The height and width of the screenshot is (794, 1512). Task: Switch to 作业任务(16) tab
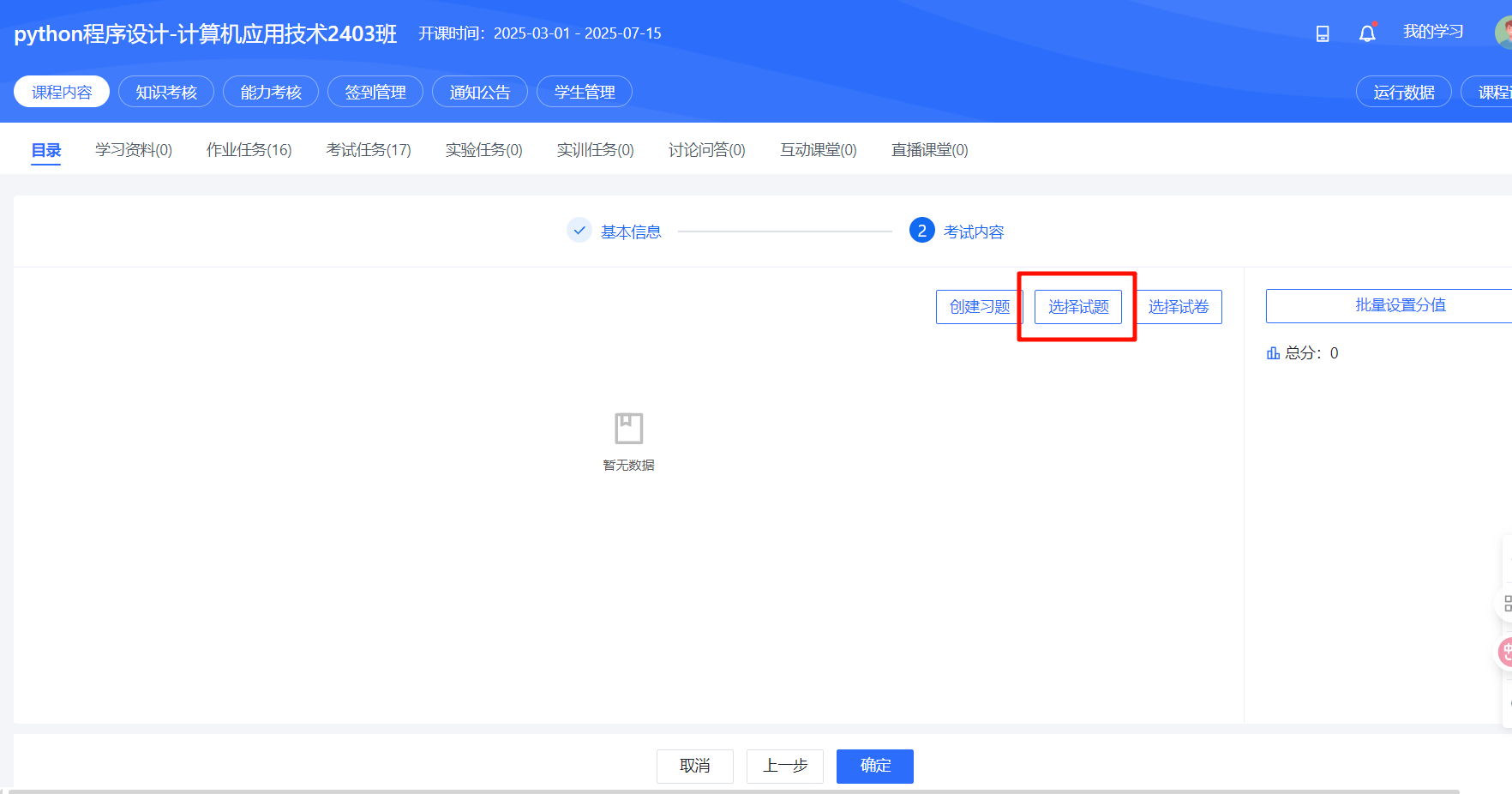click(249, 150)
